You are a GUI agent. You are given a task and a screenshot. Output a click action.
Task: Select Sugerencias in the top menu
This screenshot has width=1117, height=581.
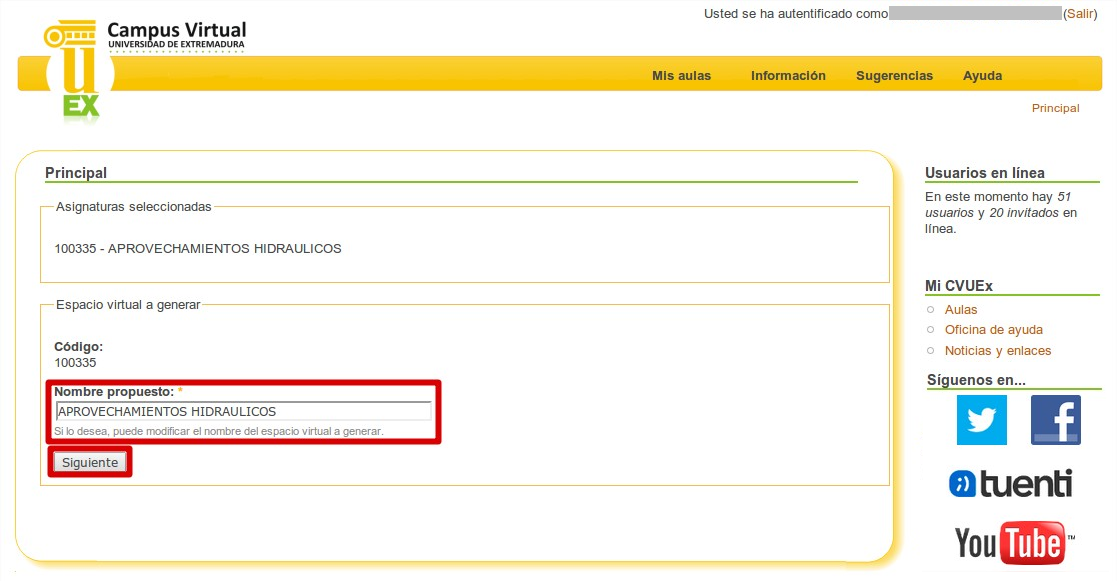click(894, 76)
